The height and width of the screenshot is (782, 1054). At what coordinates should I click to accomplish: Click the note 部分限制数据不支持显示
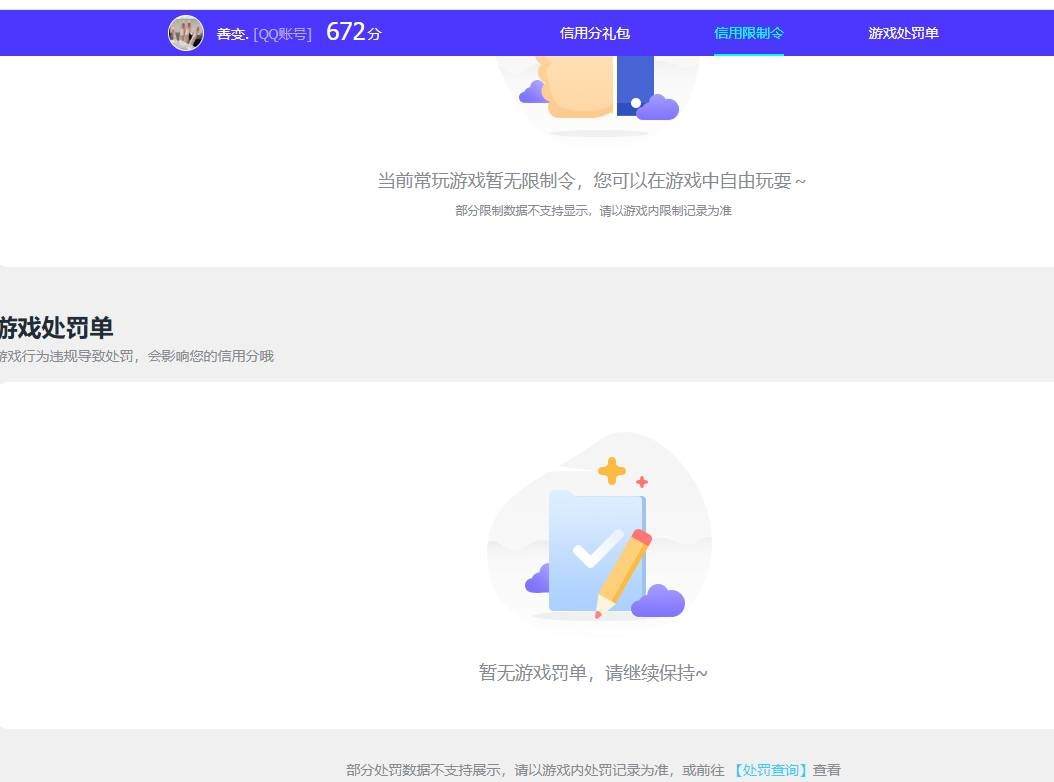click(x=593, y=210)
